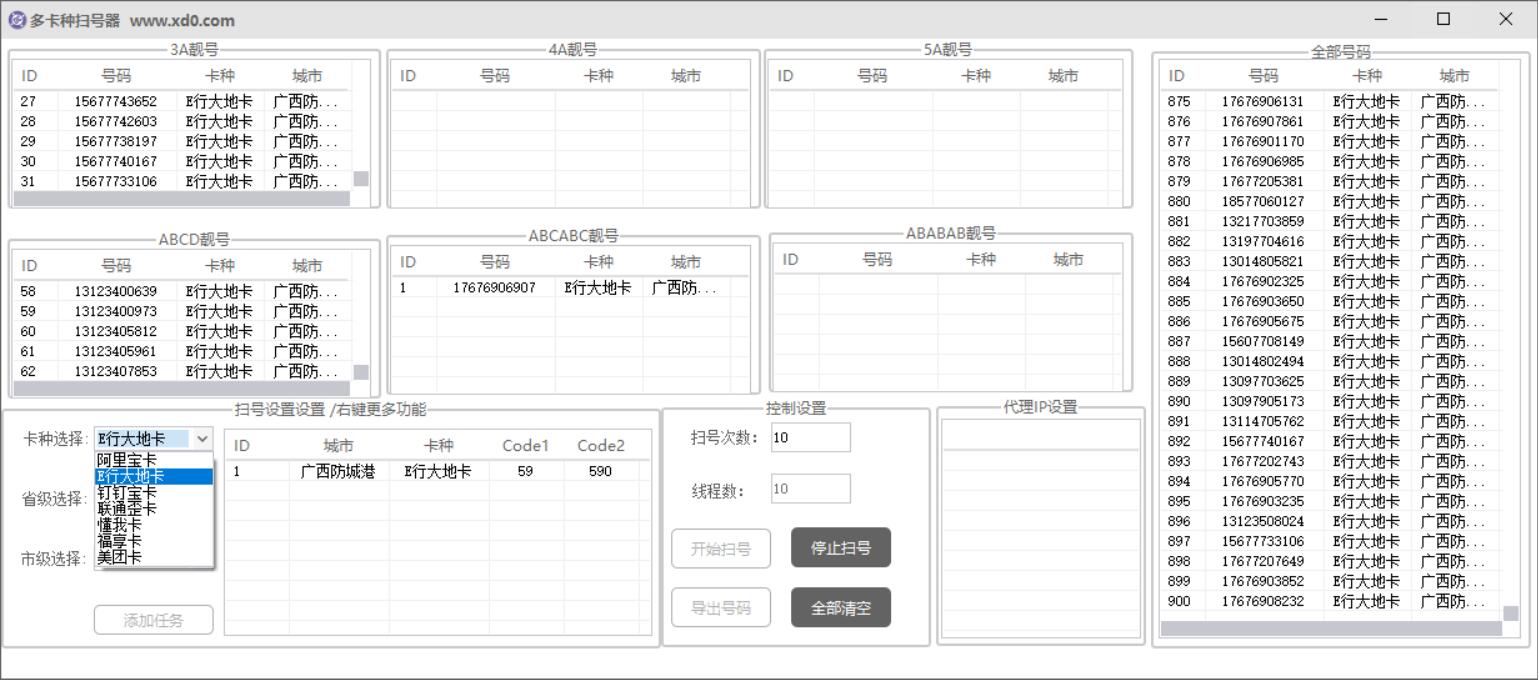This screenshot has width=1539, height=680.
Task: Select number 13197704616 in the 全部号码 list
Action: coord(1263,241)
